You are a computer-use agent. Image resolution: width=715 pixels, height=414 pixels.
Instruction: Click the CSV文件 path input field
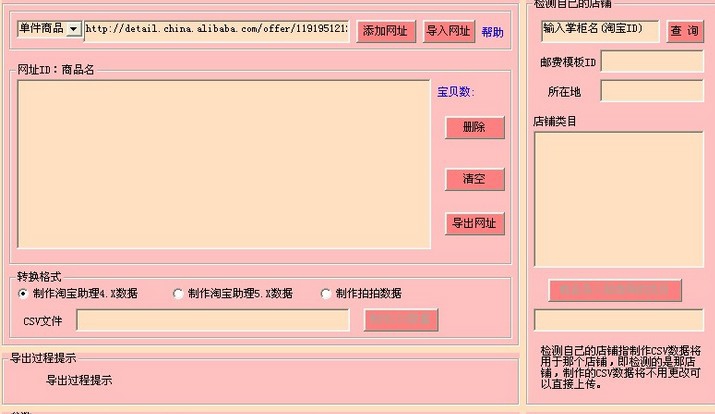click(213, 320)
